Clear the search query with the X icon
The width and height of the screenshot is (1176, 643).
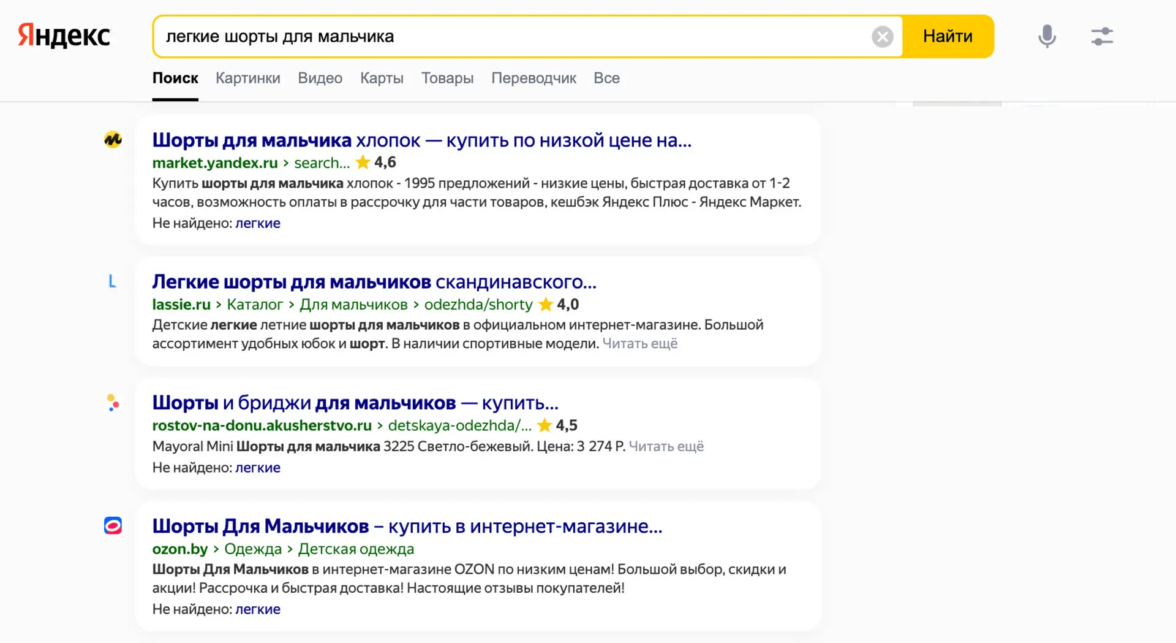tap(882, 36)
